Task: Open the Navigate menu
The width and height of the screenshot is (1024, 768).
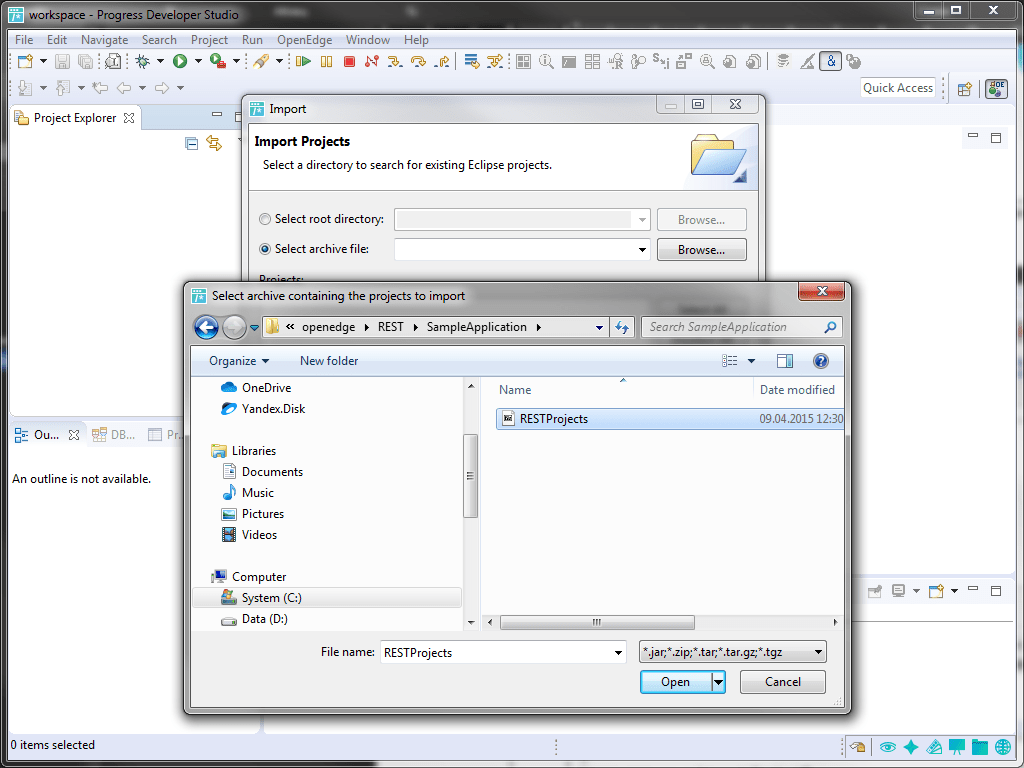Action: pyautogui.click(x=104, y=40)
